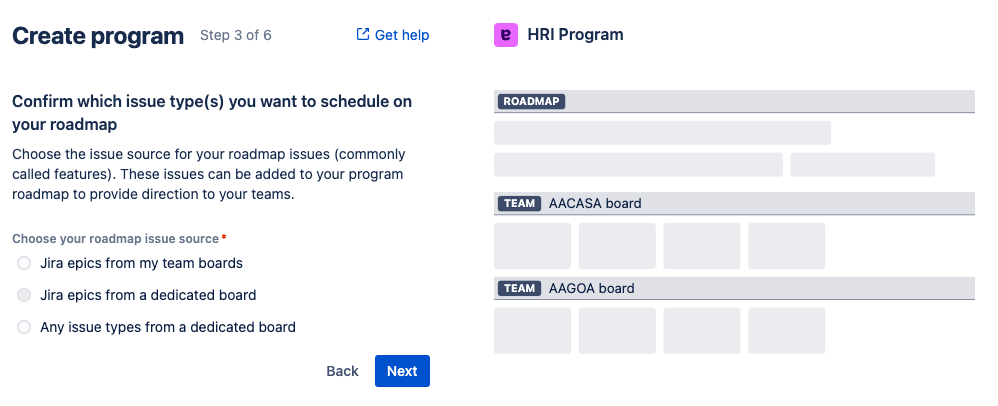Viewport: 998px width, 406px height.
Task: Click the wide roadmap placeholder bar
Action: (x=662, y=133)
